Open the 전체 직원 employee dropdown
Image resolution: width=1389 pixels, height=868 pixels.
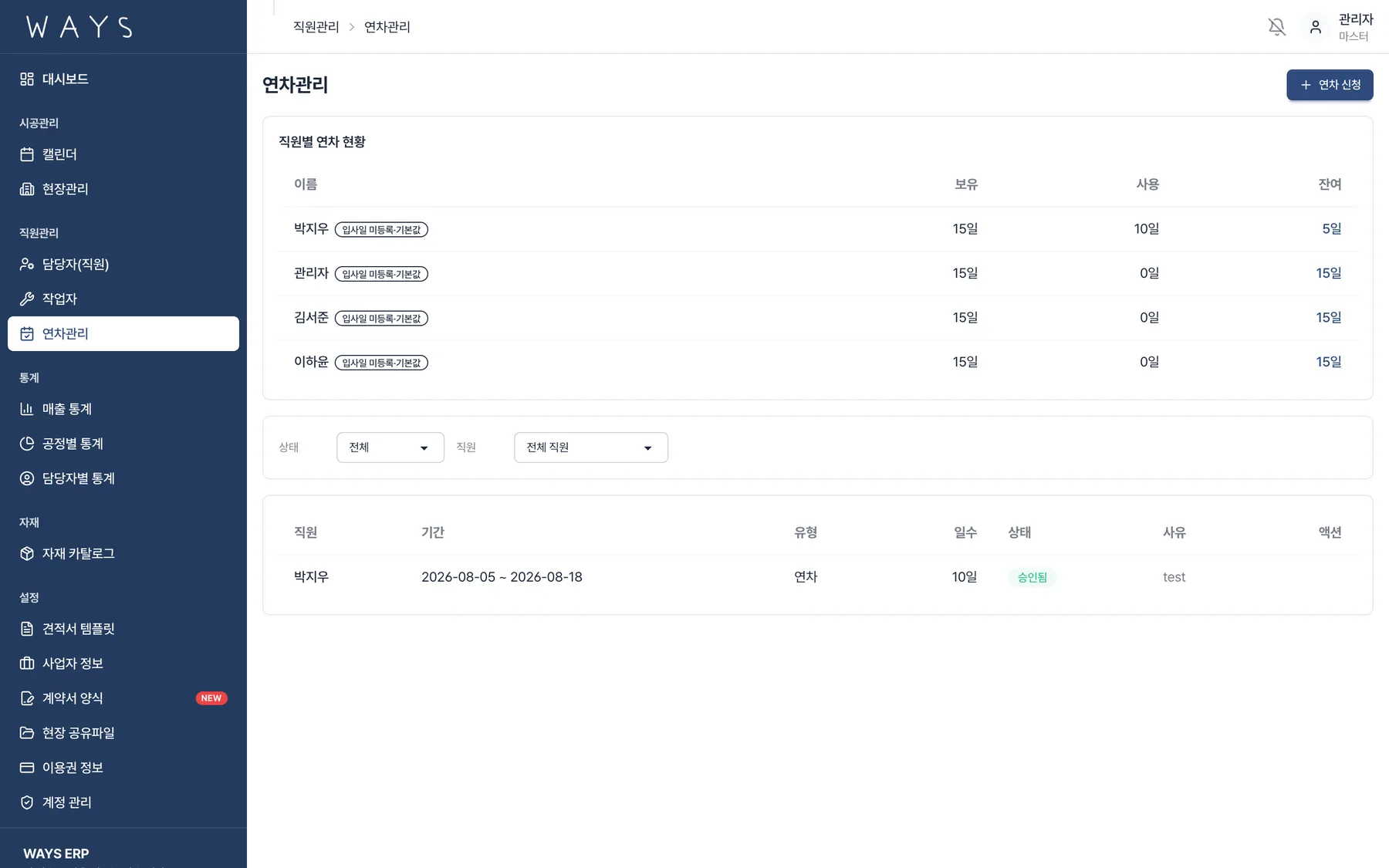591,448
